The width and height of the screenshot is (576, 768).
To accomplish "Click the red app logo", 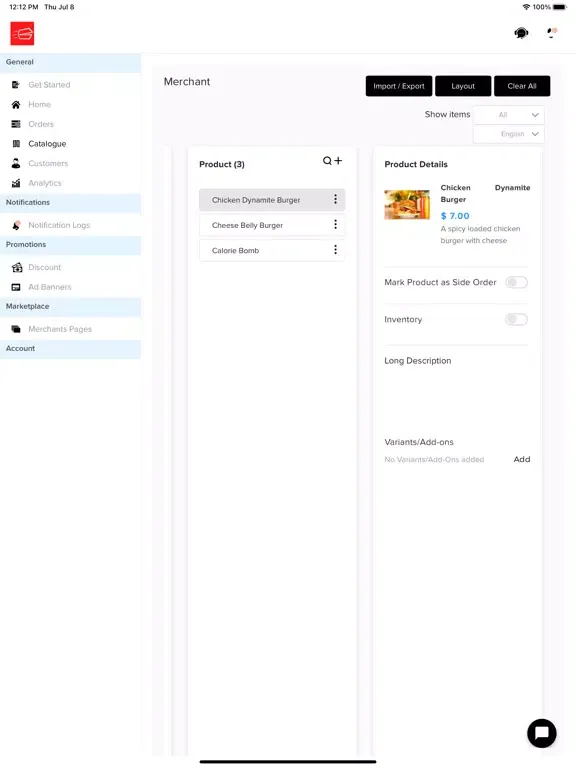I will pos(22,33).
